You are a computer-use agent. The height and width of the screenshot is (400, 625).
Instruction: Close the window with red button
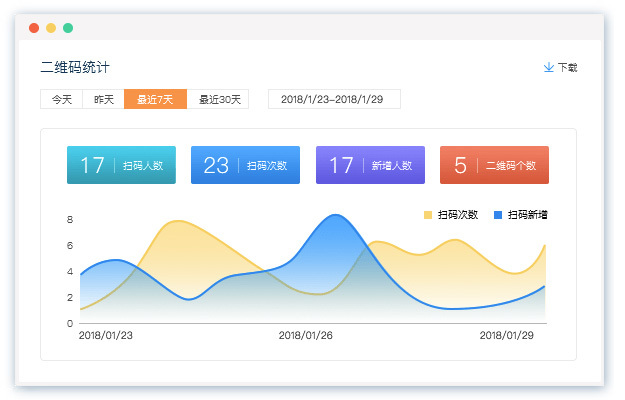[x=35, y=28]
